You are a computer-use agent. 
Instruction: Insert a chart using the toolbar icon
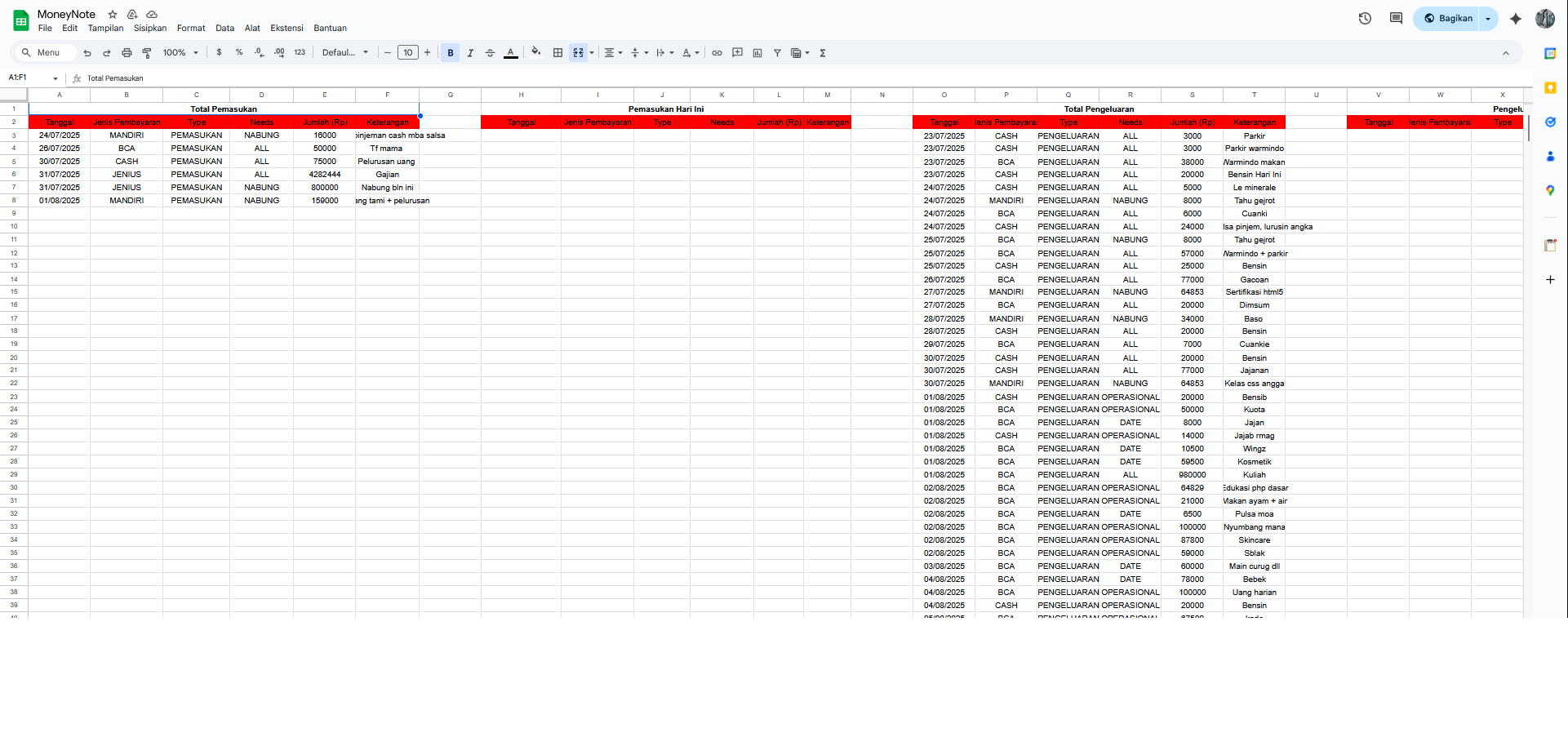click(757, 53)
